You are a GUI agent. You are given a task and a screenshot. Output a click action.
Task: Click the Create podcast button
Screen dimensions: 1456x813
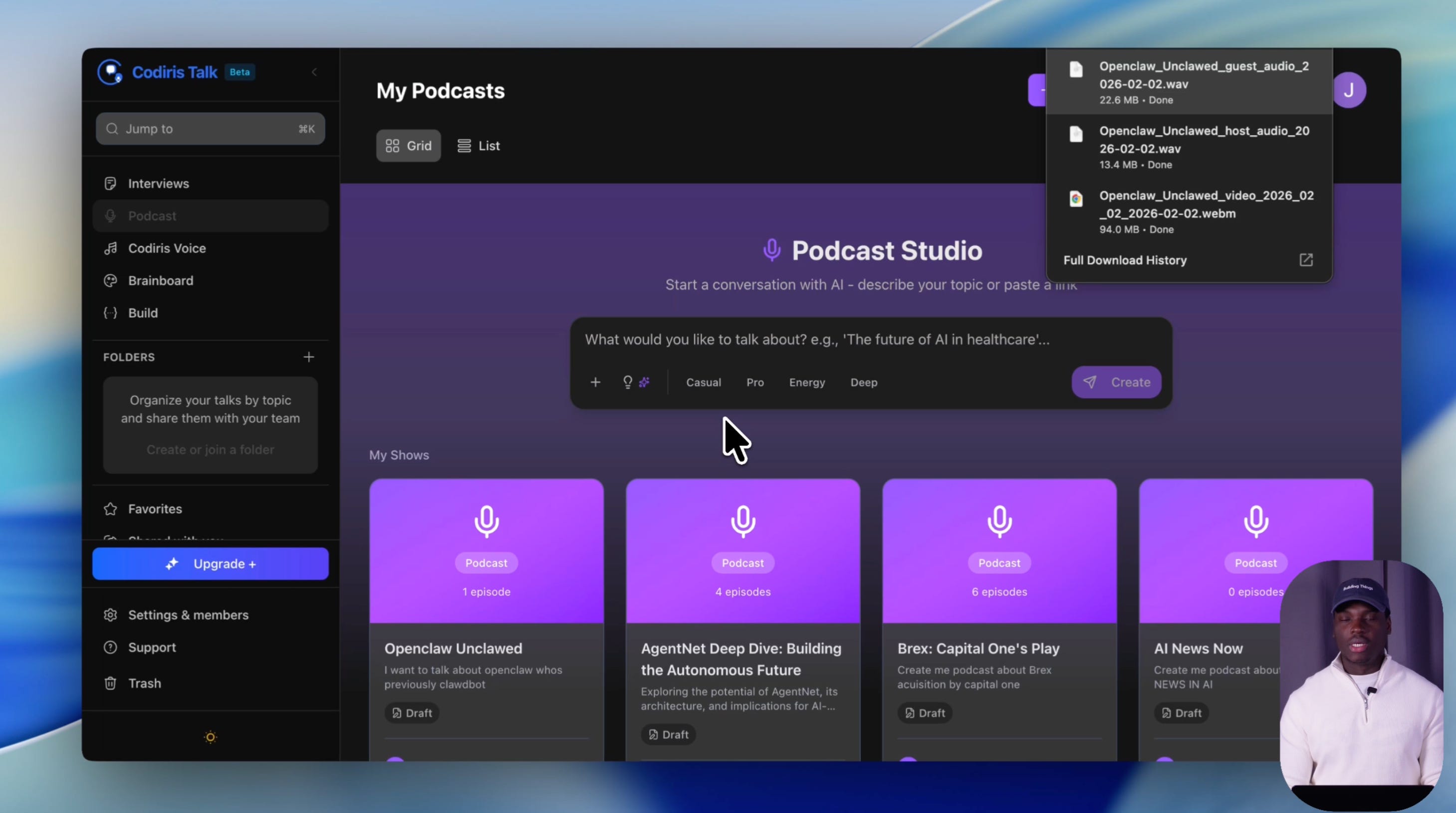(1116, 383)
